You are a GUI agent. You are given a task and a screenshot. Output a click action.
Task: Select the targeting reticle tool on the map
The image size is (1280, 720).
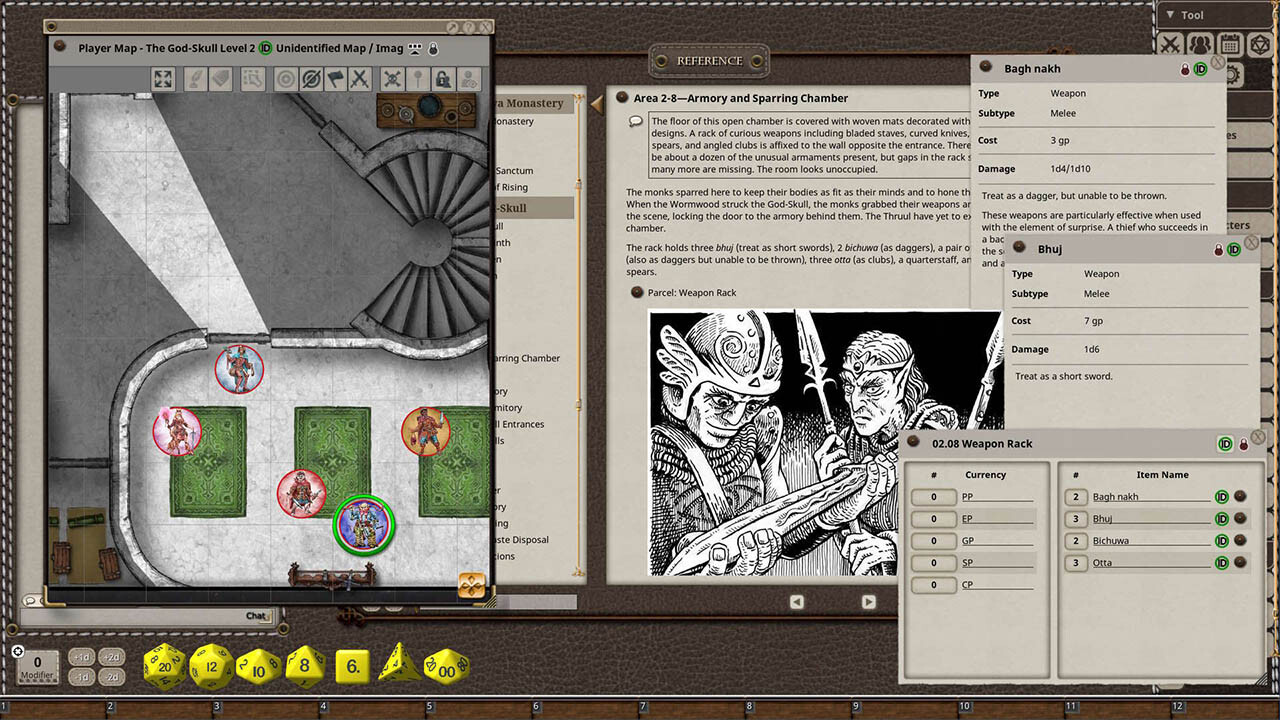click(x=286, y=79)
